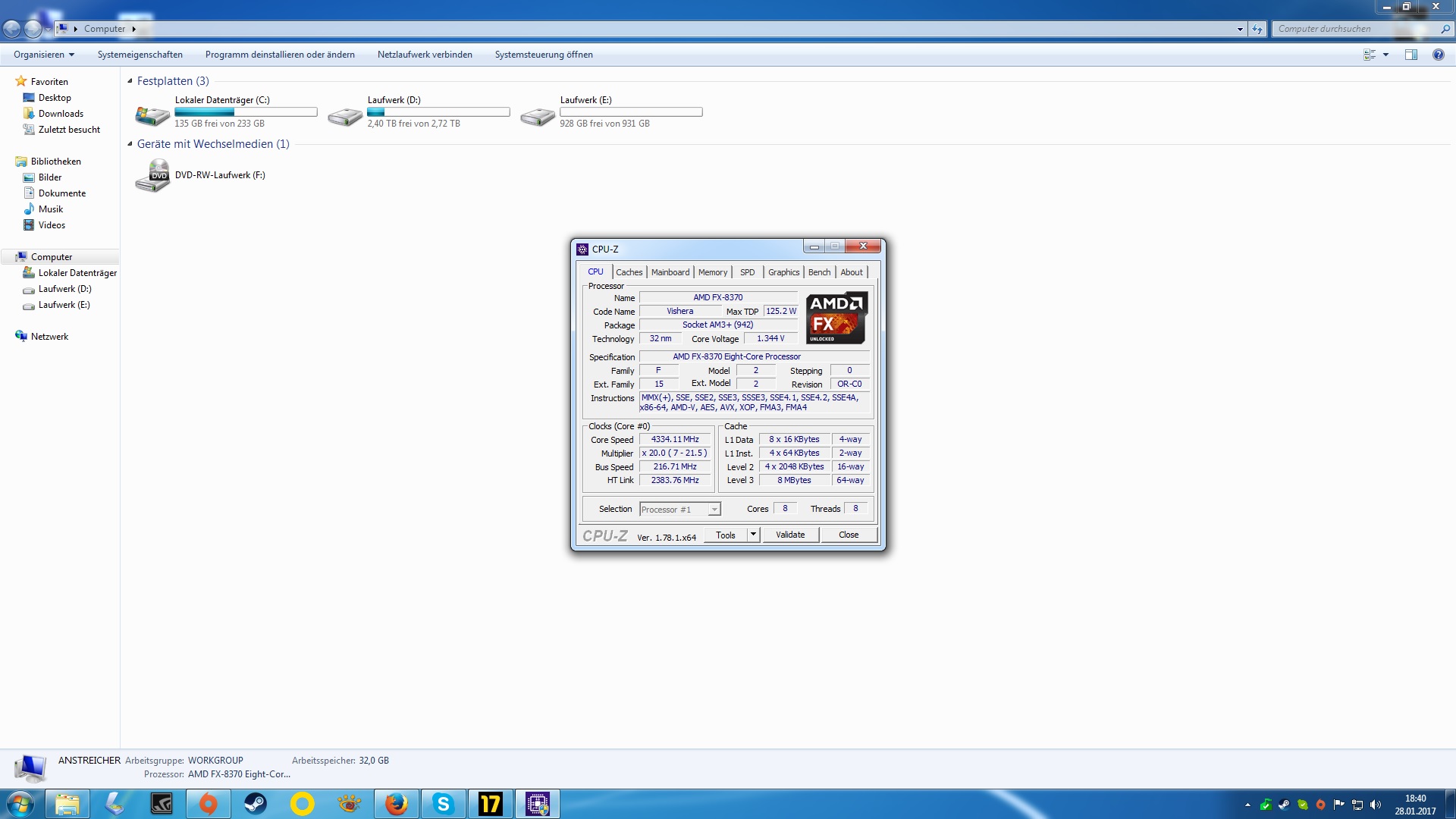Switch to the Memory tab
This screenshot has height=819, width=1456.
click(x=712, y=272)
